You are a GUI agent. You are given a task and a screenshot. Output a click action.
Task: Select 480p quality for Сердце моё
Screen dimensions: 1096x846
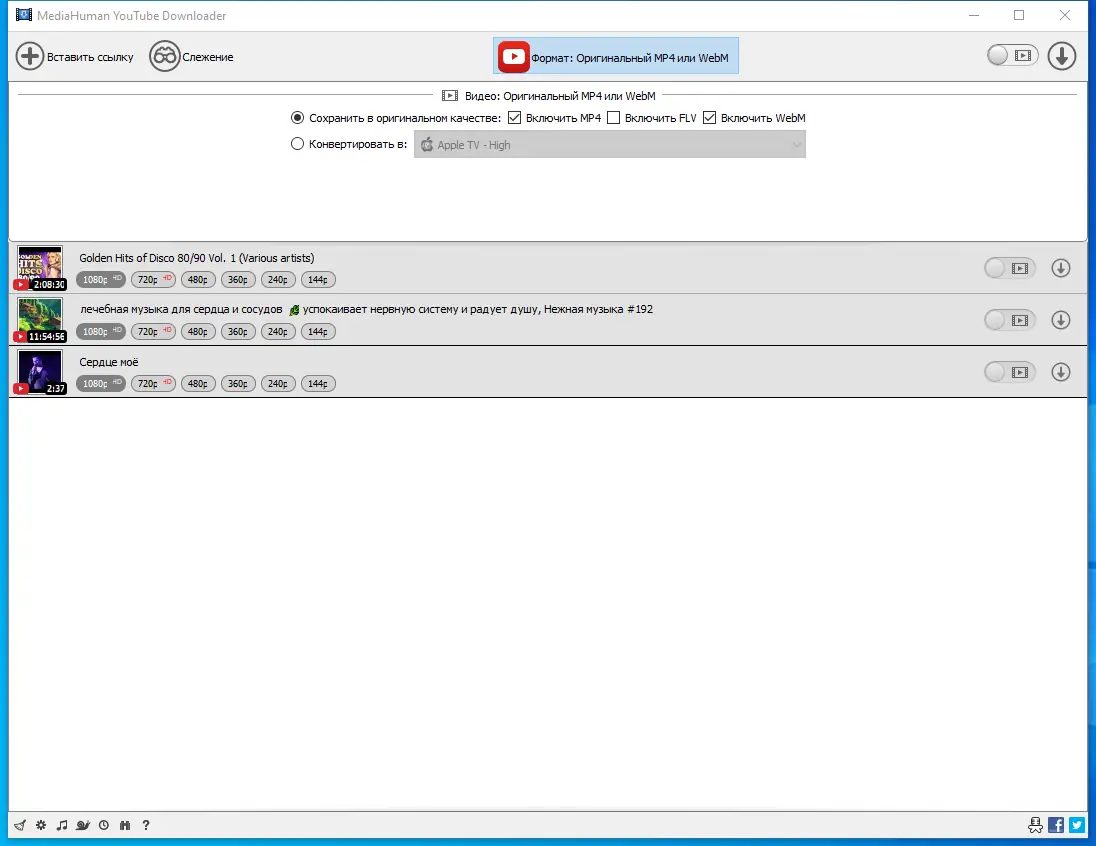pyautogui.click(x=198, y=384)
